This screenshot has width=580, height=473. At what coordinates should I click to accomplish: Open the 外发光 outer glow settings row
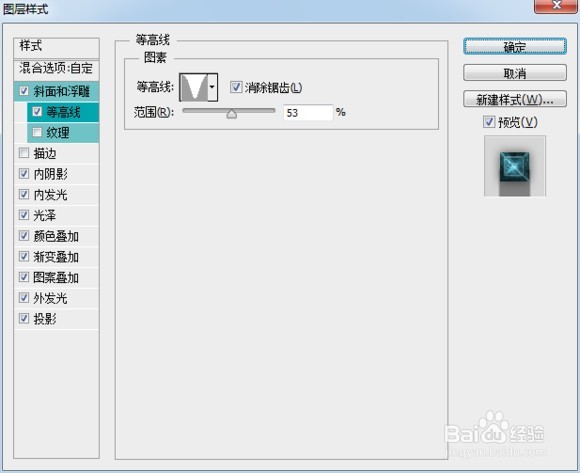pyautogui.click(x=56, y=298)
